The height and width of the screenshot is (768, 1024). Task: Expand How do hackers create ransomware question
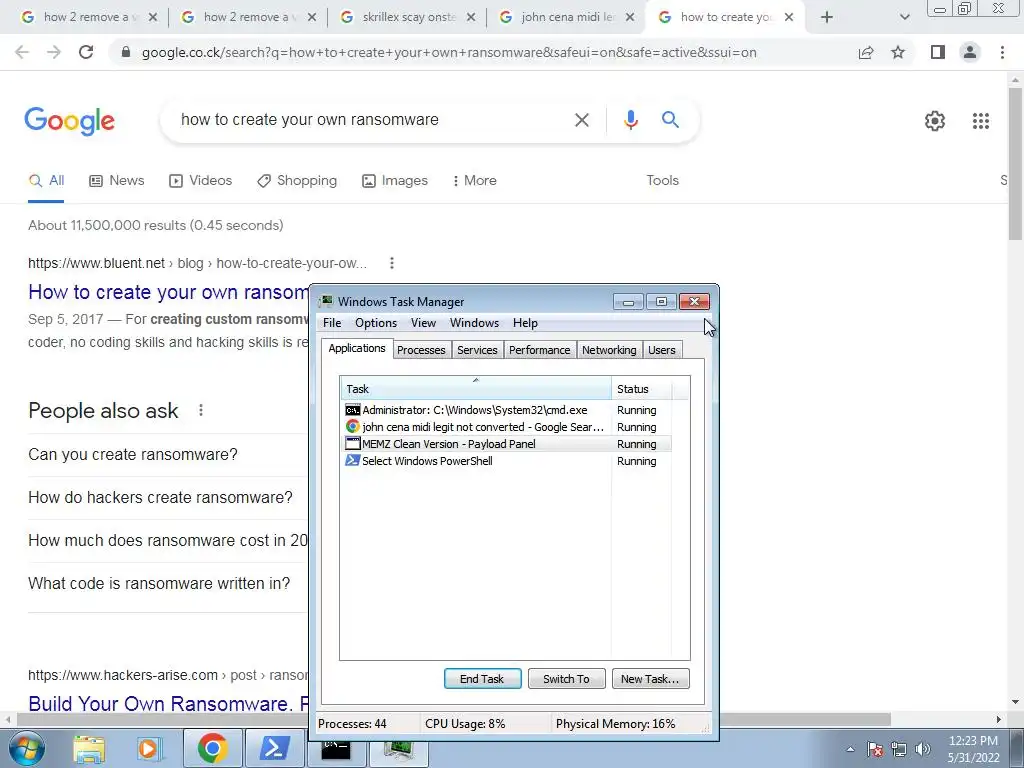[167, 498]
